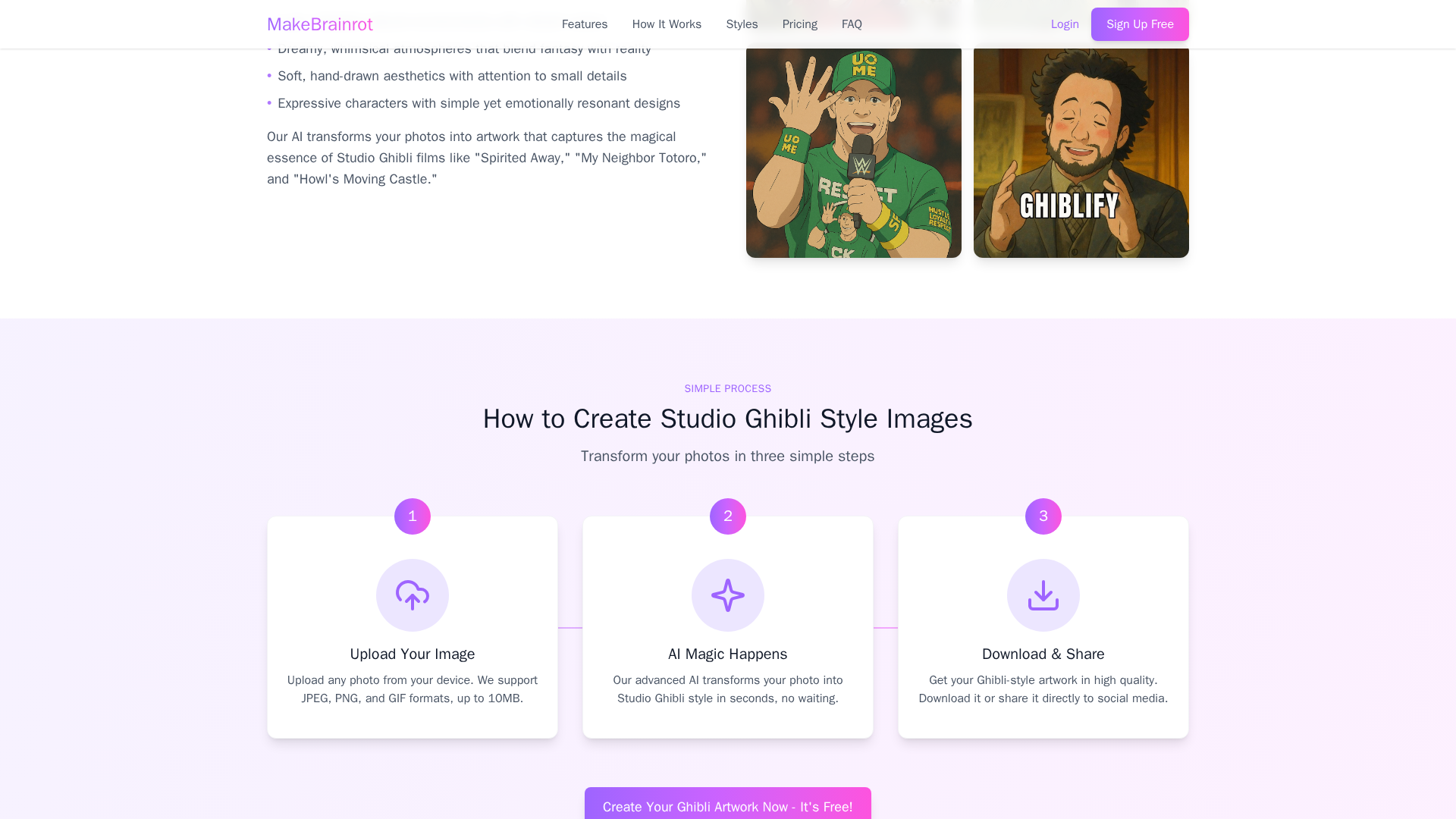The height and width of the screenshot is (819, 1456).
Task: Open the MakeBrainrot logo home link
Action: (x=319, y=24)
